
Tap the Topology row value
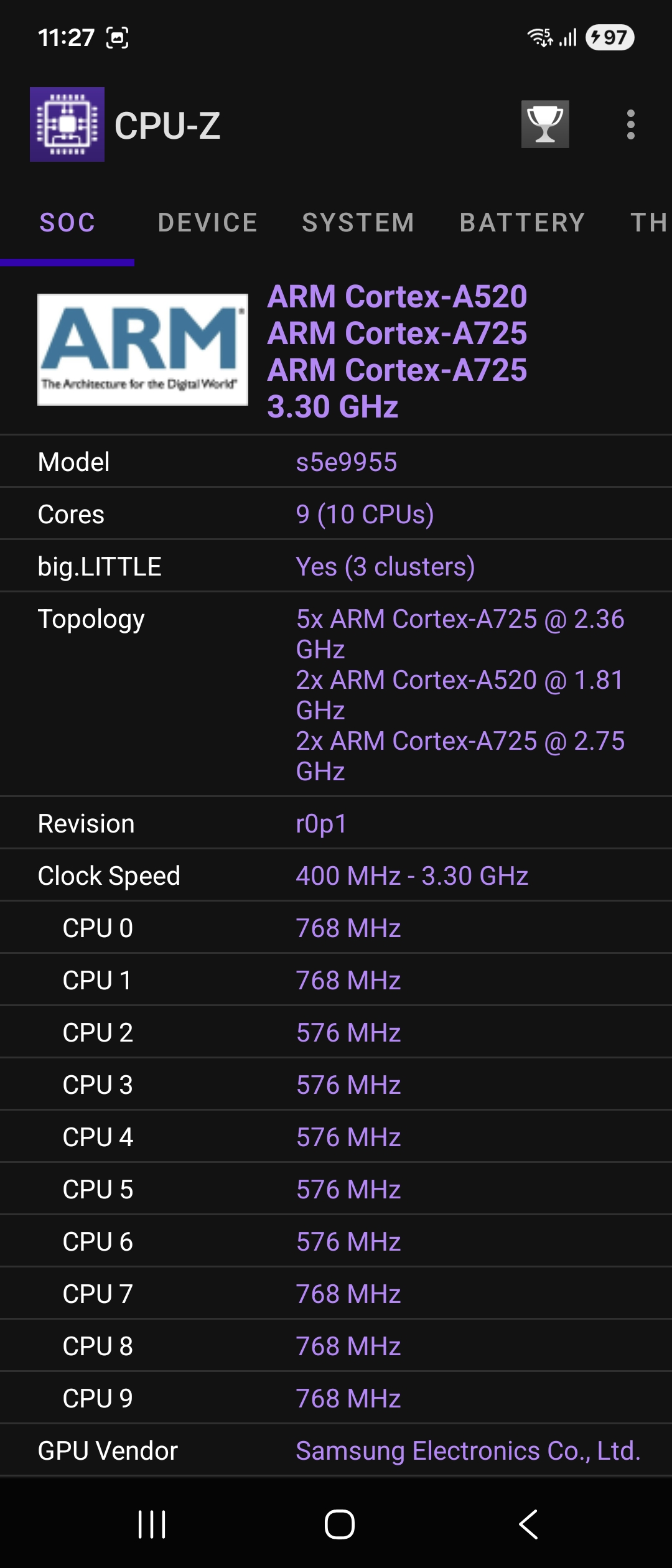(460, 694)
